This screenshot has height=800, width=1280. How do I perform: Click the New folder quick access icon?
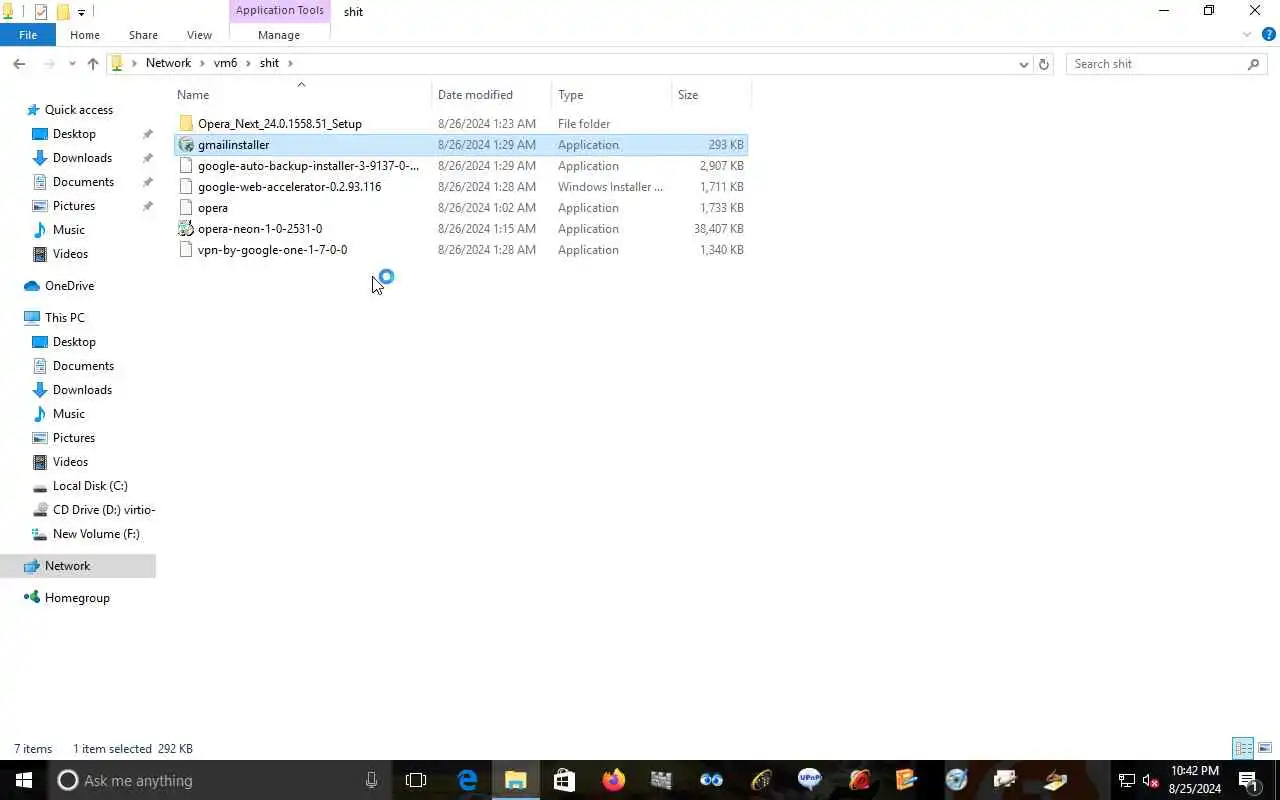coord(62,12)
